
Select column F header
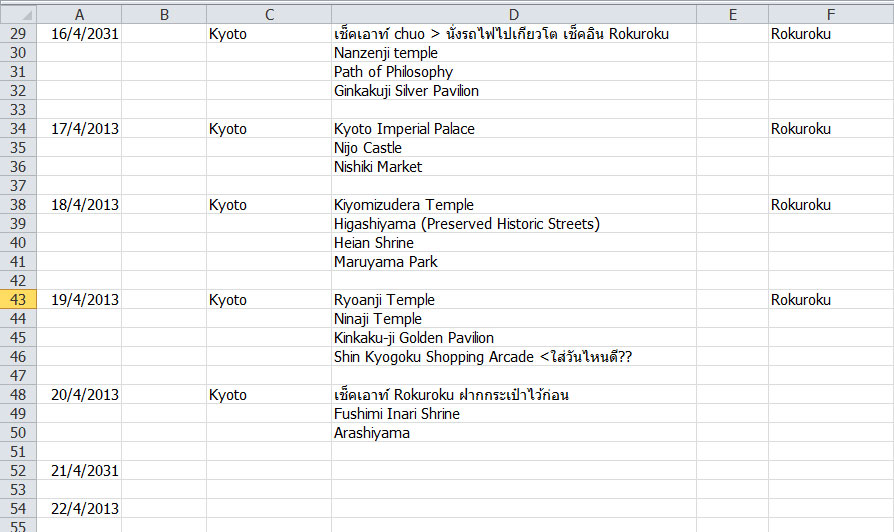pyautogui.click(x=831, y=14)
